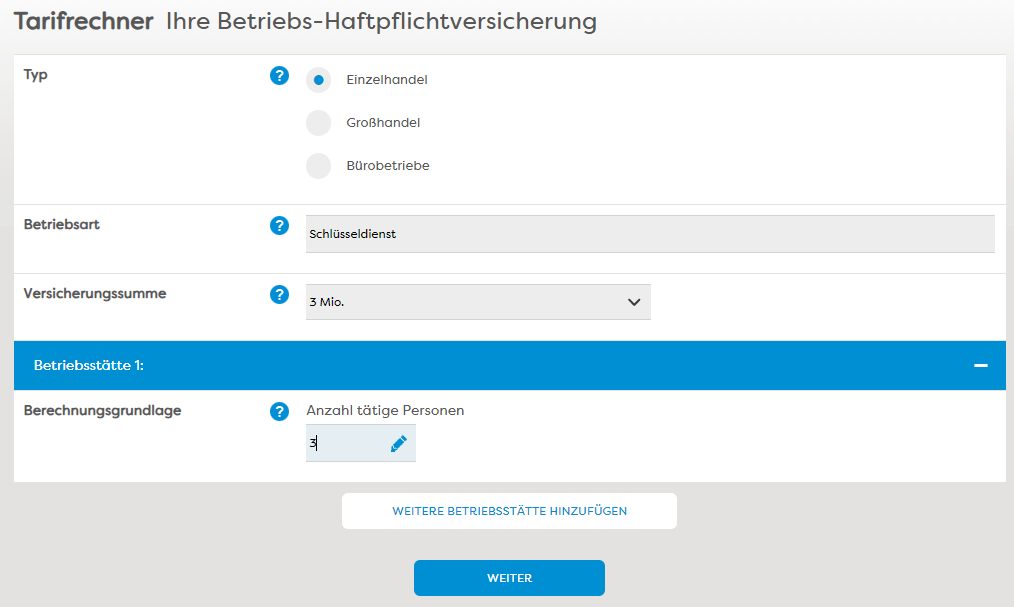The width and height of the screenshot is (1014, 607).
Task: Click the Berechnungsgrundlage row label
Action: tap(103, 410)
